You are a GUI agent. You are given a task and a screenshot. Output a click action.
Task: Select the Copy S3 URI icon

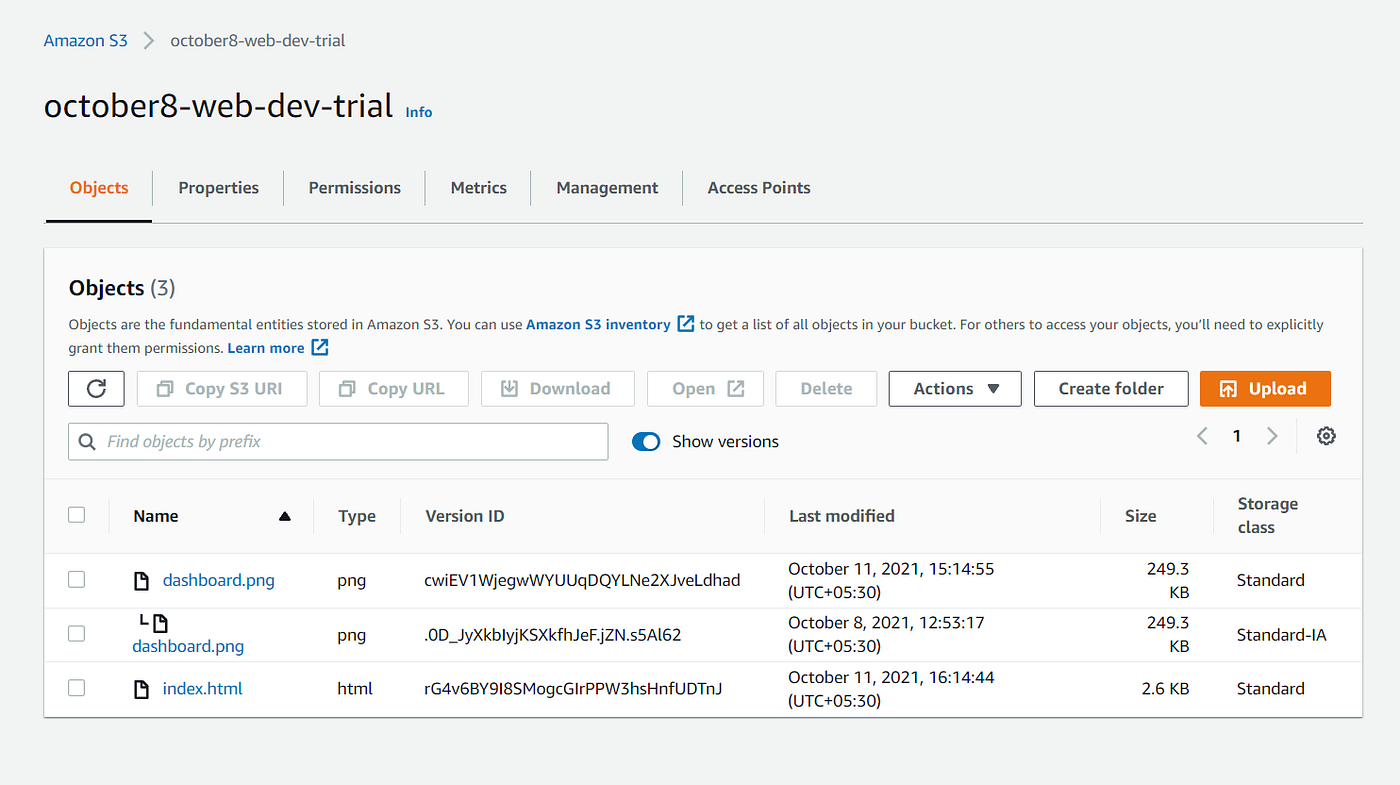[163, 388]
